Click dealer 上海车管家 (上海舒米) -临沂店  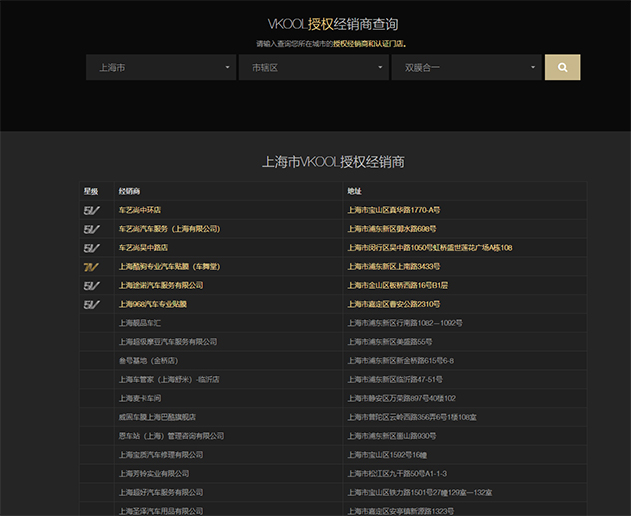[x=168, y=379]
